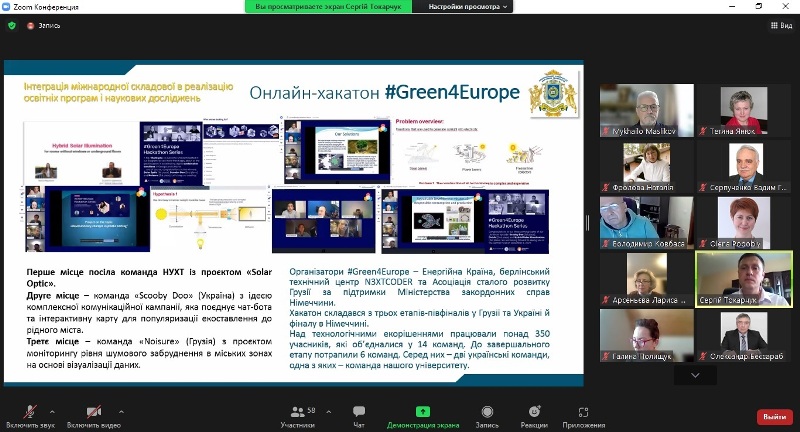
Task: Select Сергій Токарчук active speaker tile
Action: 744,279
